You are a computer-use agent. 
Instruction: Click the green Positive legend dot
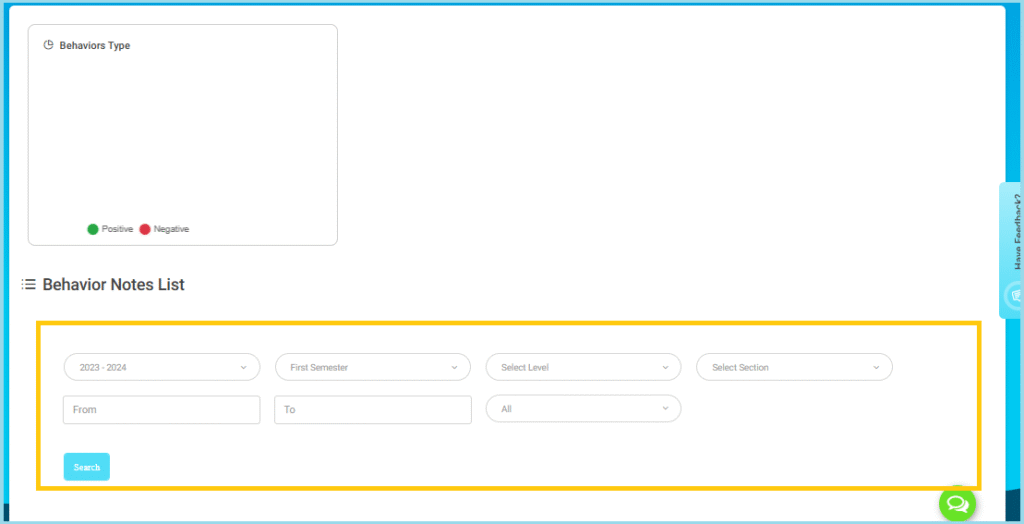[x=93, y=229]
